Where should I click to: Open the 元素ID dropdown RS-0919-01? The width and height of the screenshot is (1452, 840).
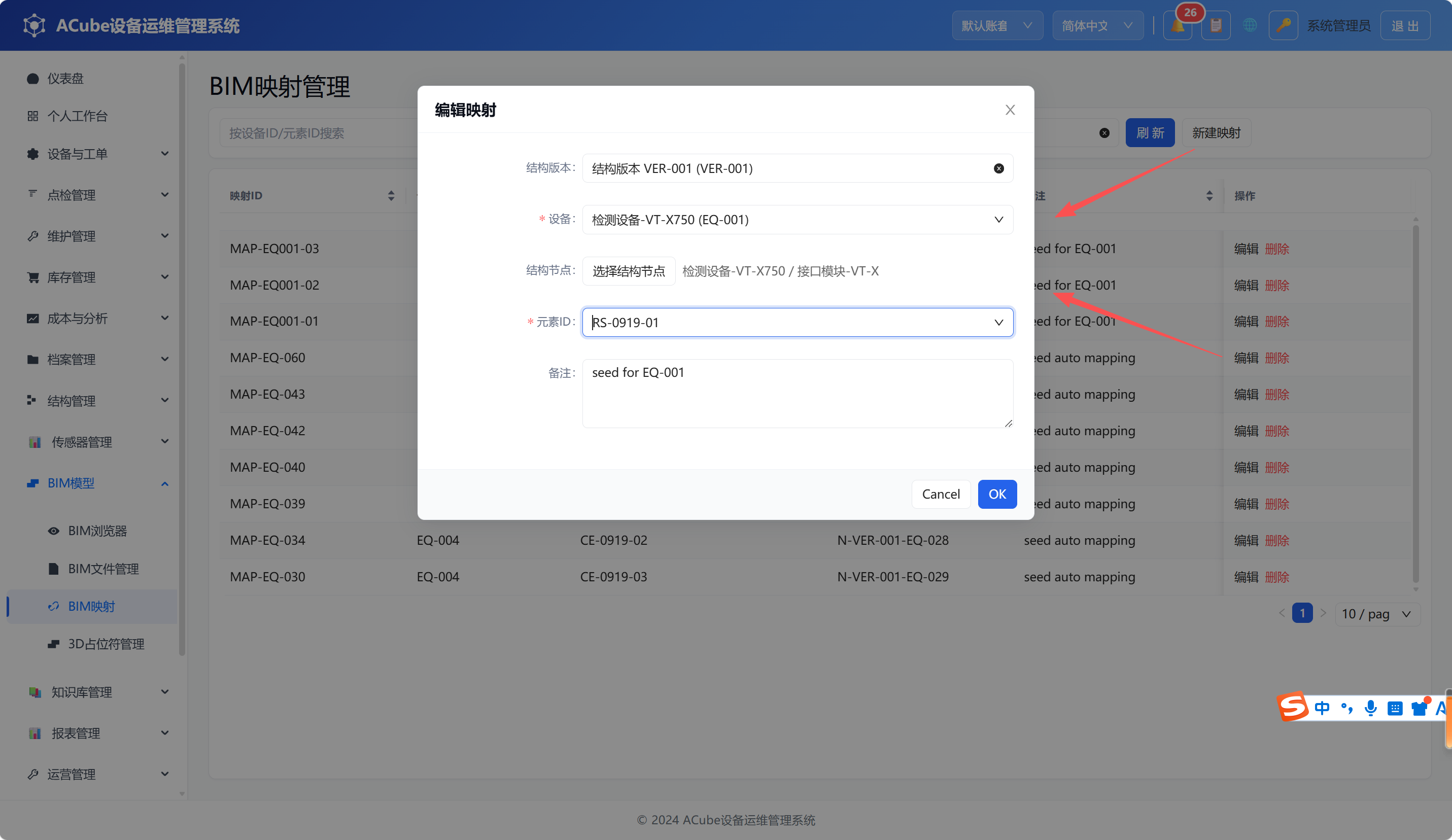tap(798, 322)
